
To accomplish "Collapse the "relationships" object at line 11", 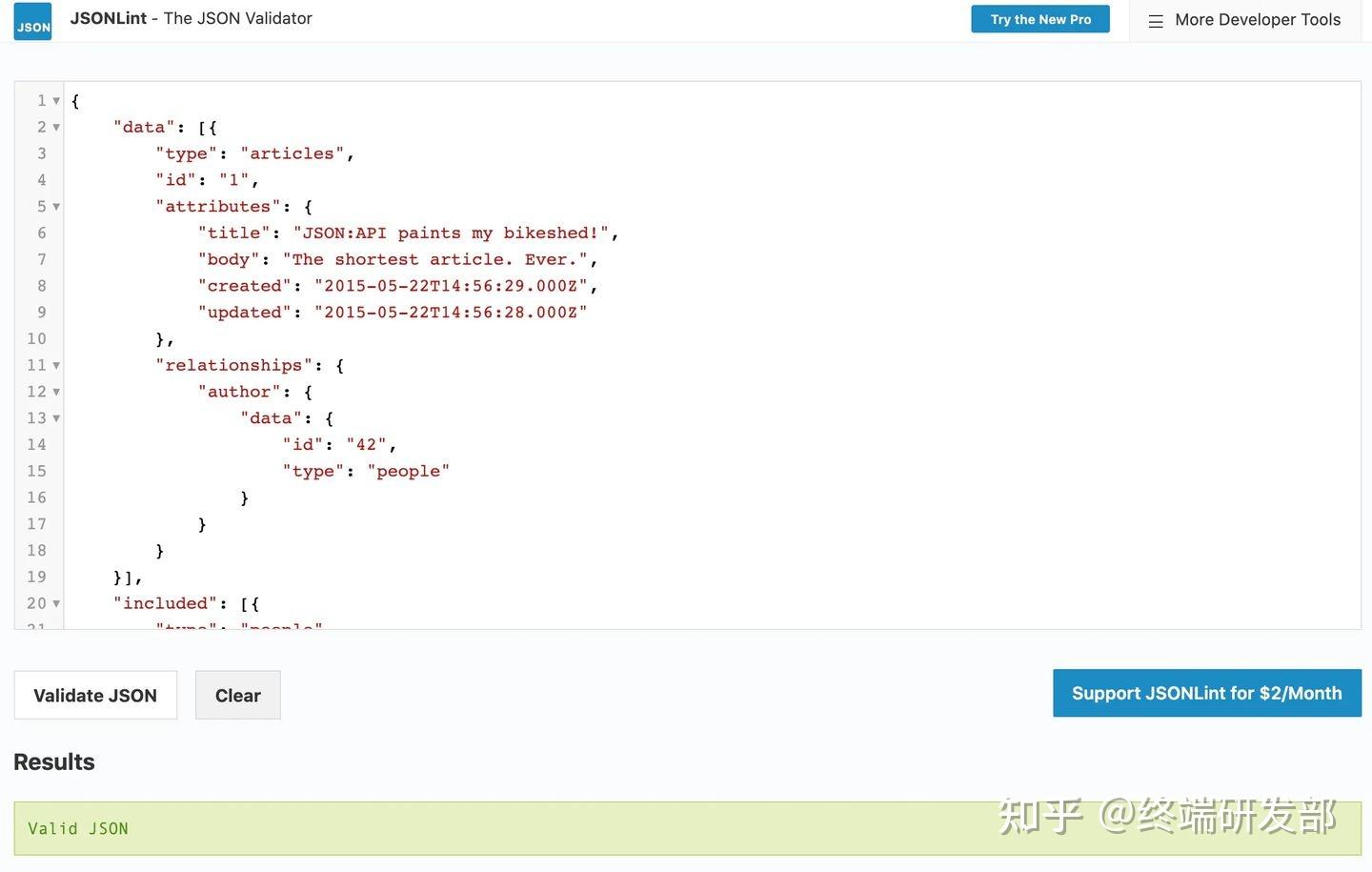I will pos(56,365).
